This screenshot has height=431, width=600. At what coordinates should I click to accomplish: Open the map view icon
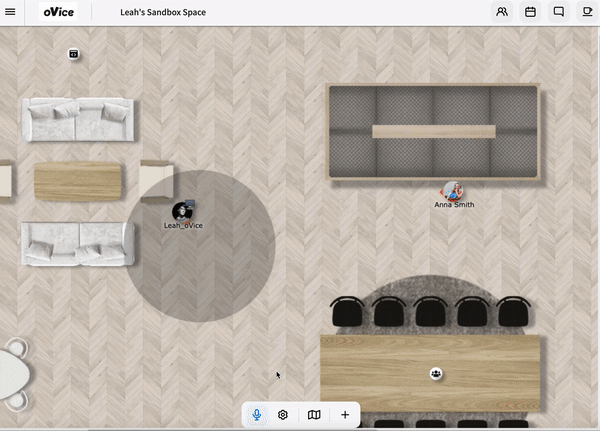point(314,415)
